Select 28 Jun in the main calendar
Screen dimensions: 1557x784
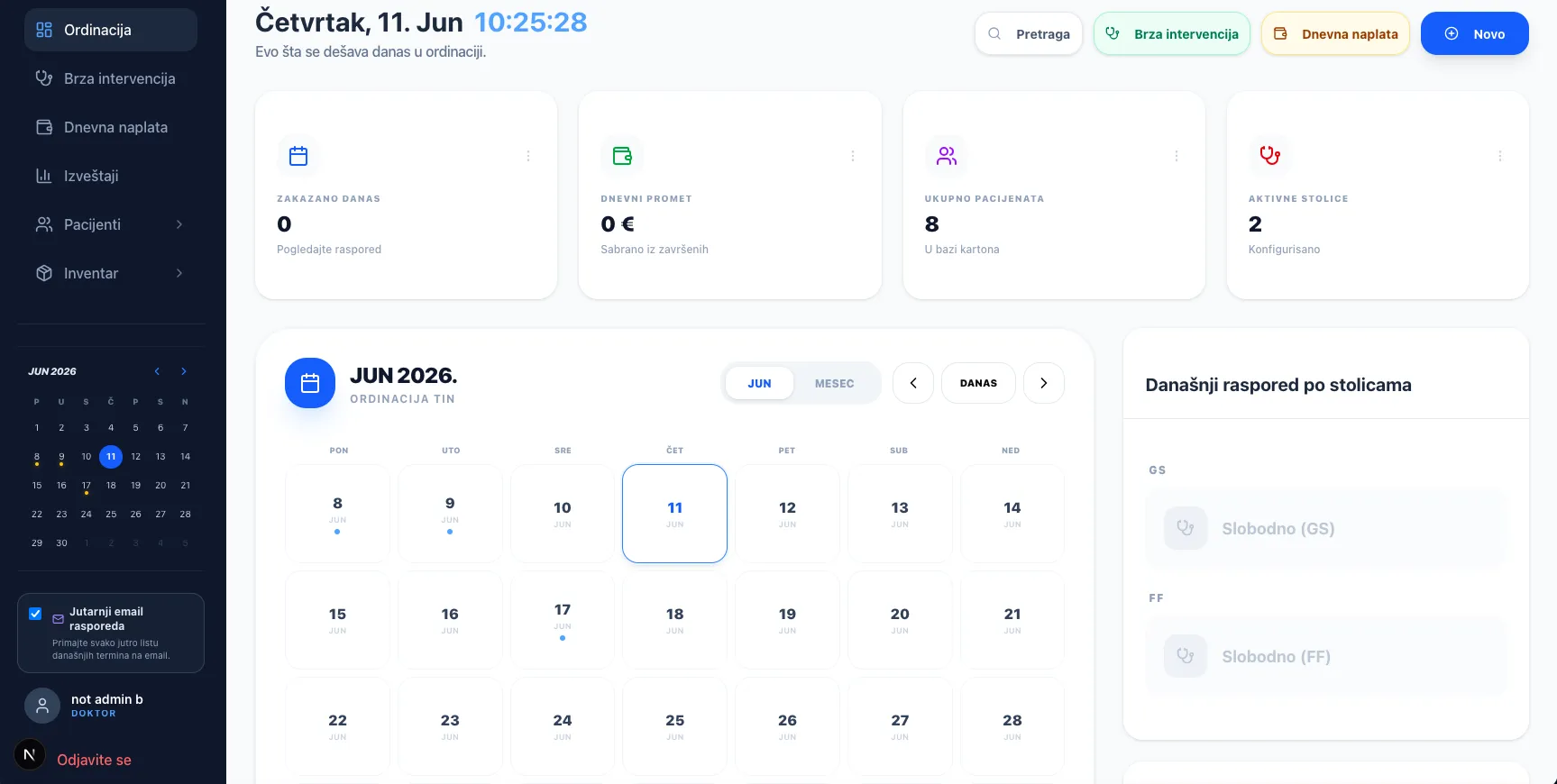(1012, 726)
